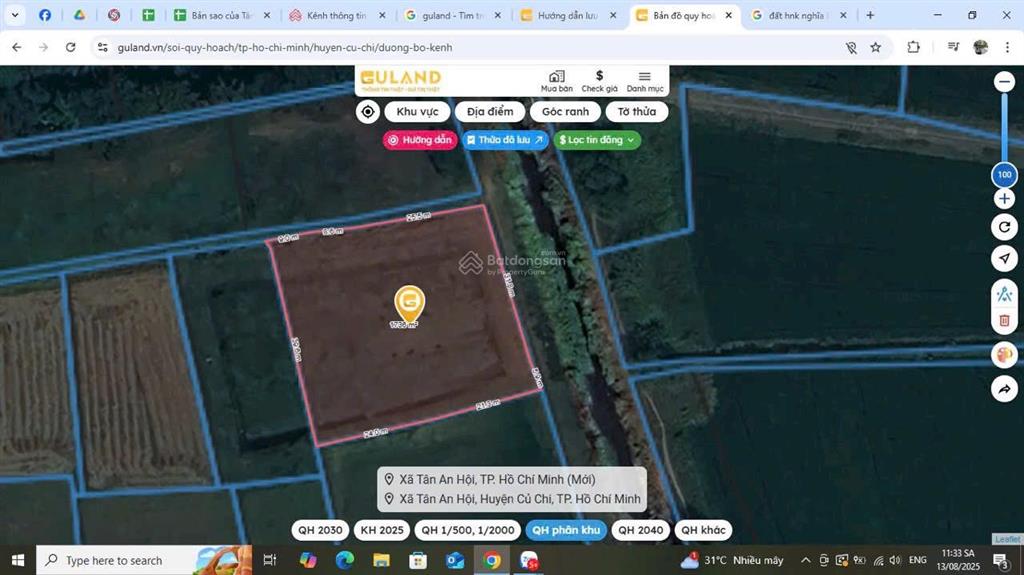The width and height of the screenshot is (1024, 575).
Task: Open the Mua bán house icon
Action: click(556, 77)
